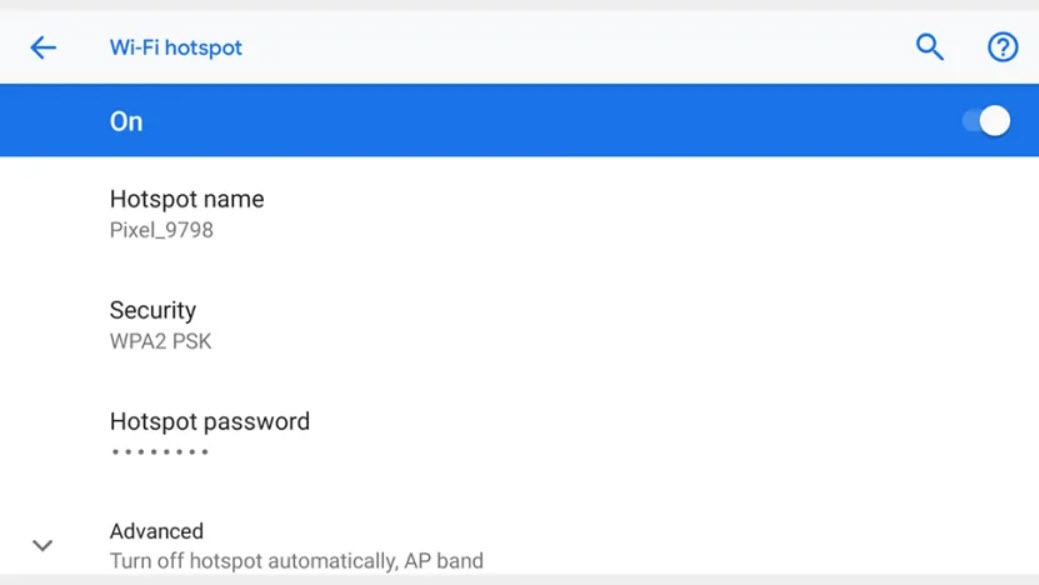Viewport: 1039px width, 585px height.
Task: Open search with the magnifier icon
Action: coord(930,47)
